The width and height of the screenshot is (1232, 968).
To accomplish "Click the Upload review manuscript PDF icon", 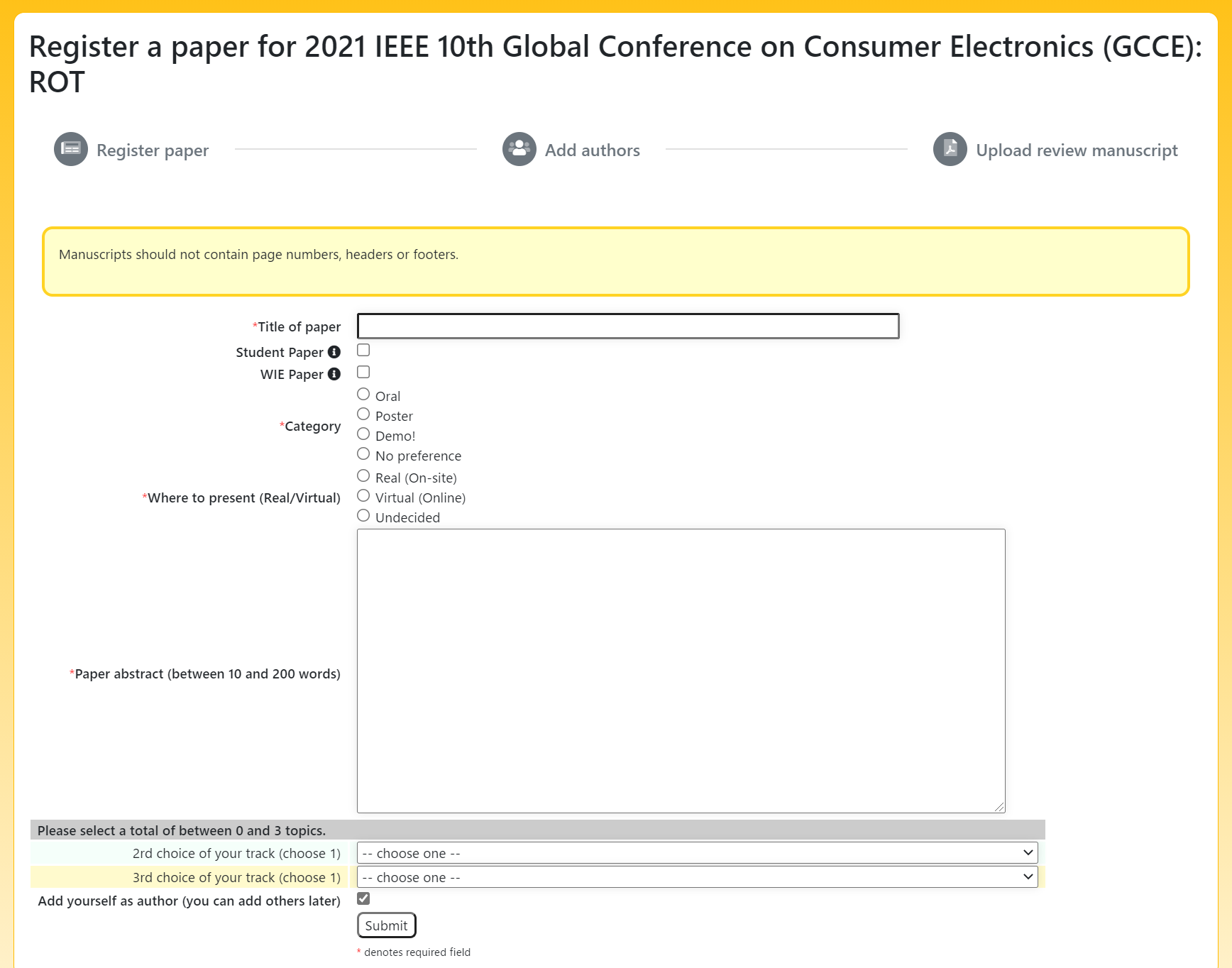I will pos(950,149).
